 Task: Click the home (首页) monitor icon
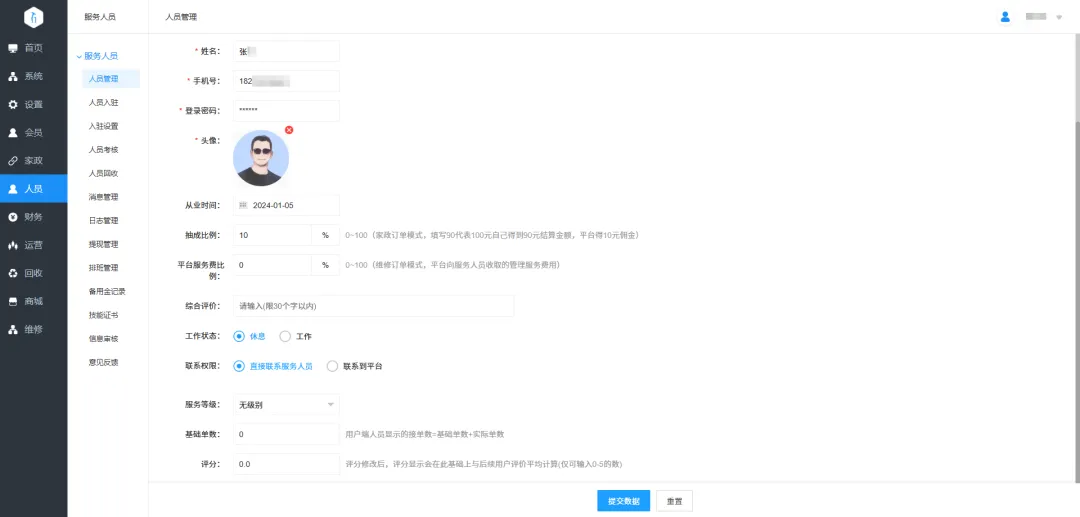[x=13, y=48]
